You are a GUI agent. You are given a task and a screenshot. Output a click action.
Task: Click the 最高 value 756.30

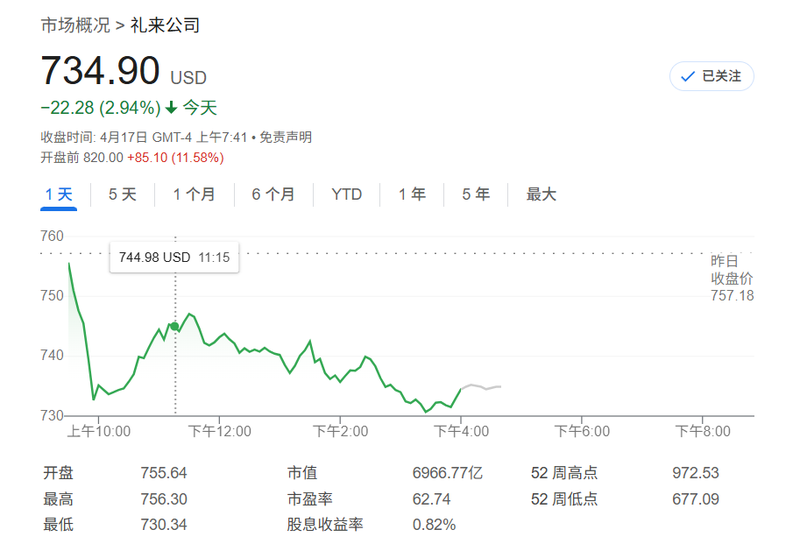(164, 499)
